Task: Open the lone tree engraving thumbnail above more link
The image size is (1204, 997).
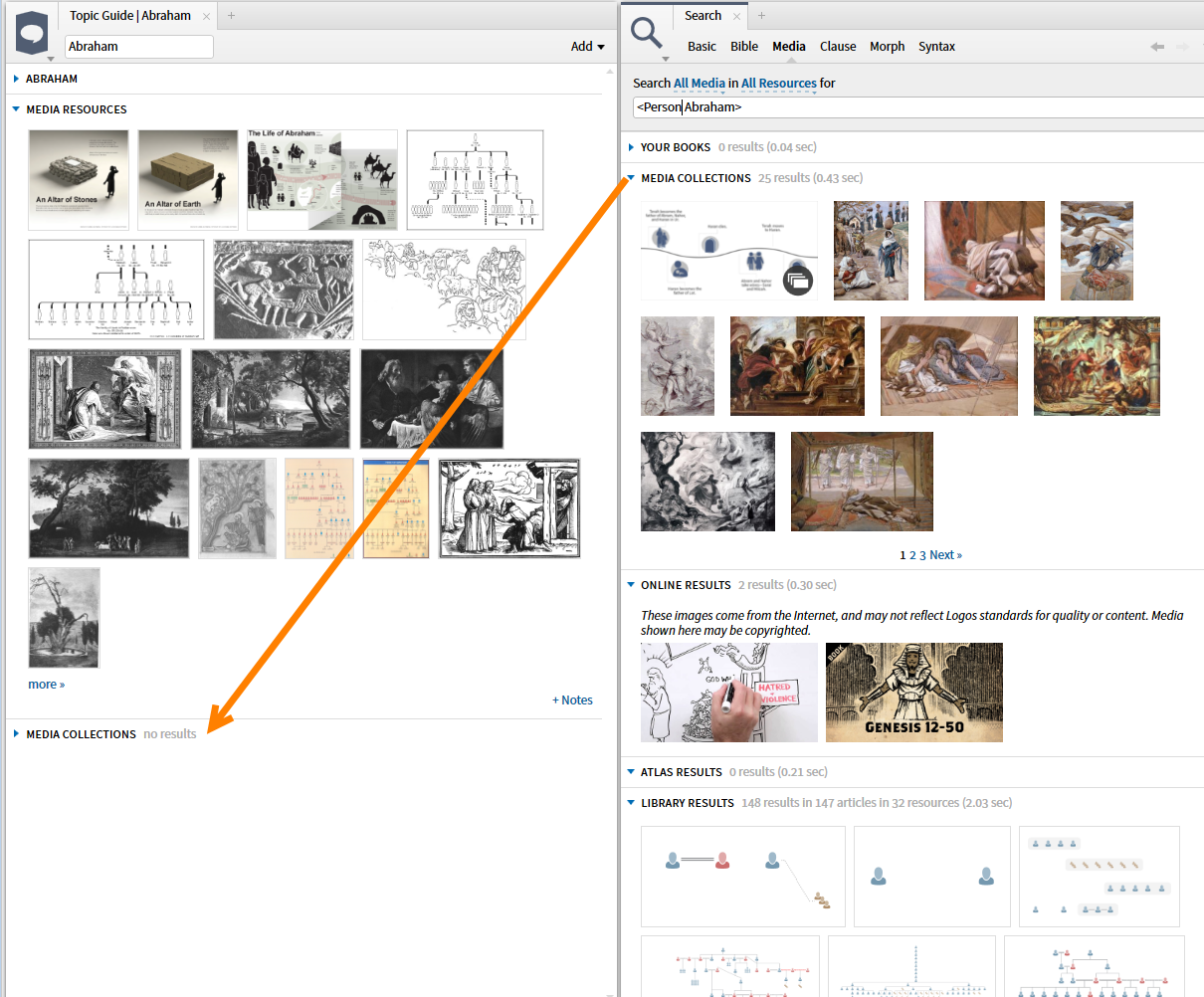Action: coord(65,618)
